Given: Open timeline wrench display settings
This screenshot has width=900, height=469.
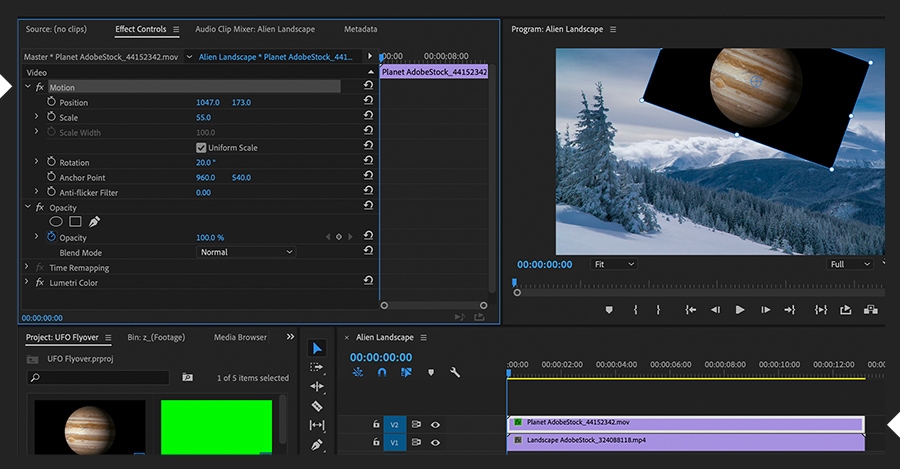Looking at the screenshot, I should [455, 372].
